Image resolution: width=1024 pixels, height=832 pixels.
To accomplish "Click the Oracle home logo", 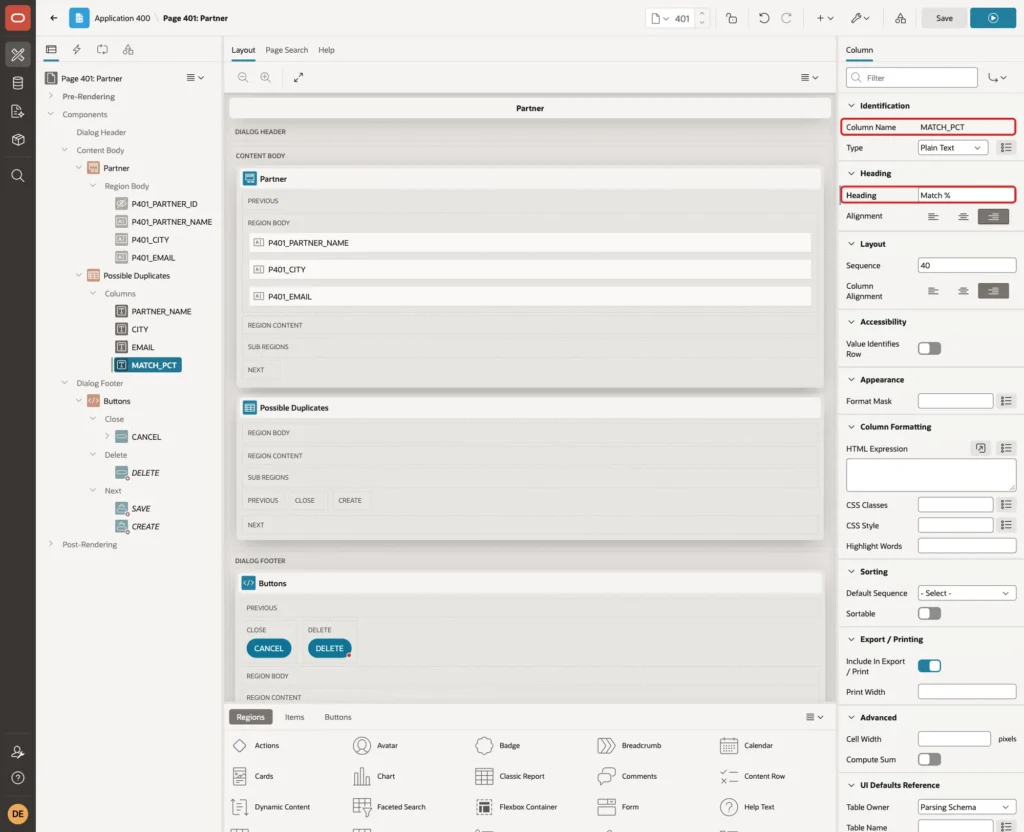I will (x=18, y=18).
